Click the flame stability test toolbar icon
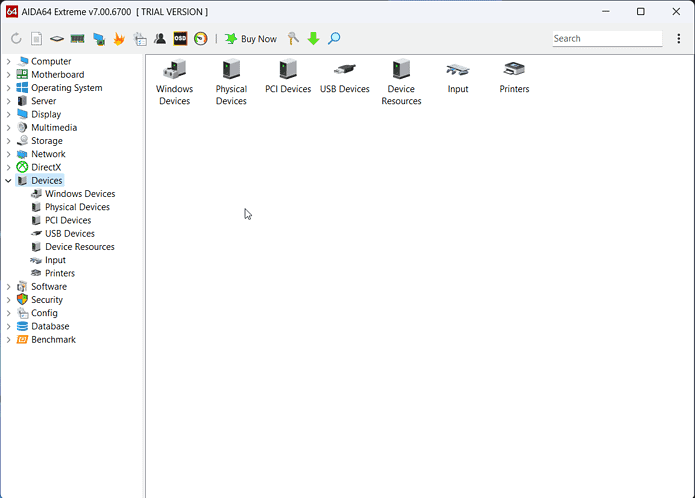The height and width of the screenshot is (498, 695). pos(118,39)
